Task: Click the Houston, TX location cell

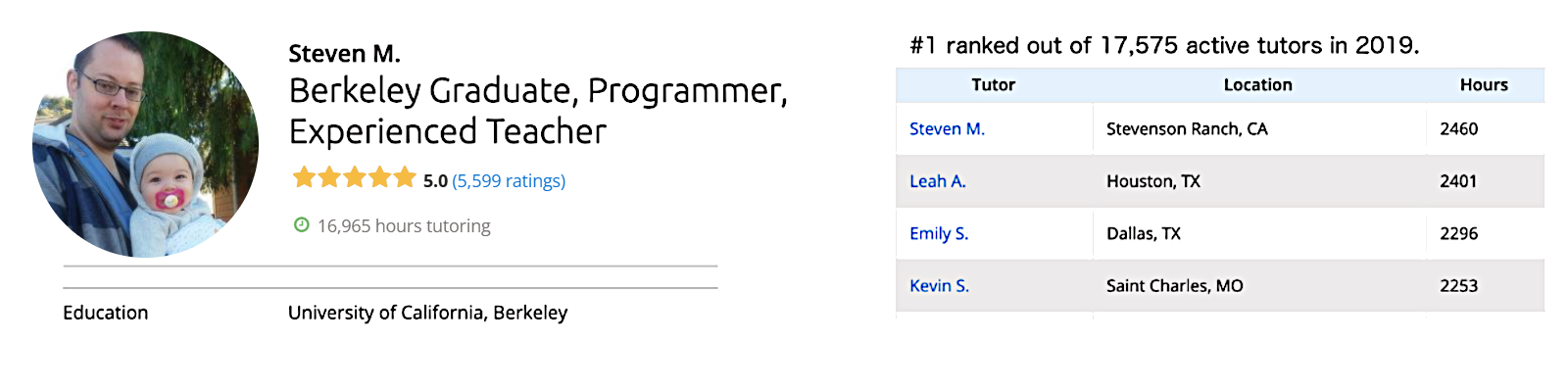Action: 1152,181
